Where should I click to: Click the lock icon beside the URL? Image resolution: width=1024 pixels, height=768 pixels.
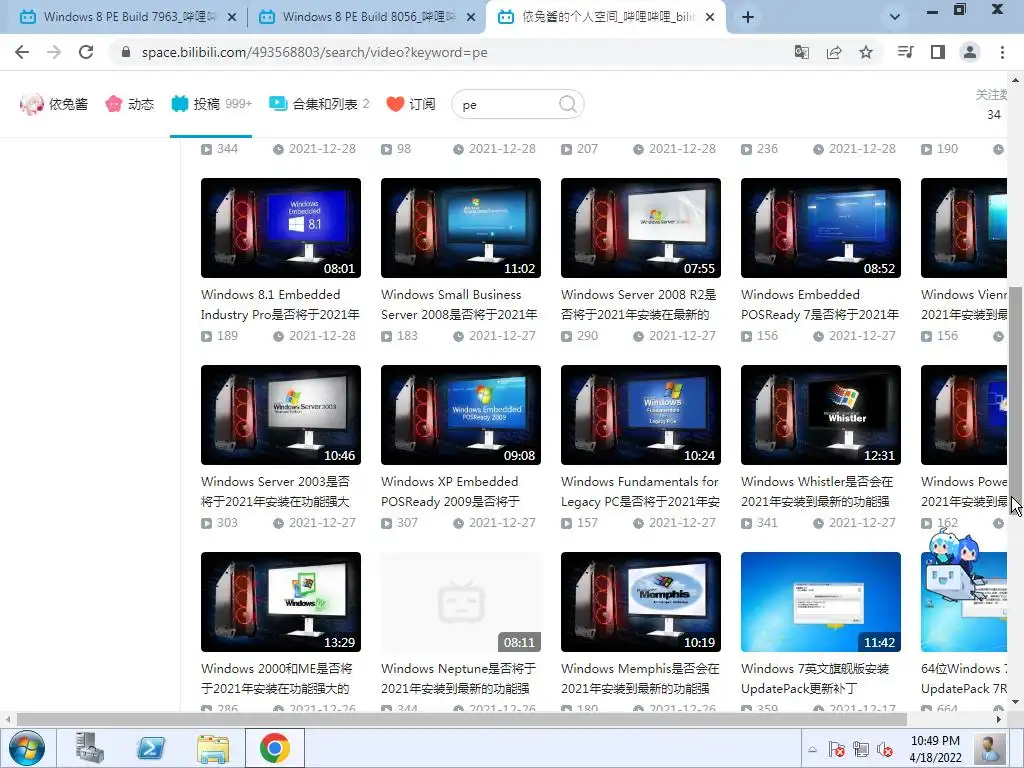click(x=126, y=52)
